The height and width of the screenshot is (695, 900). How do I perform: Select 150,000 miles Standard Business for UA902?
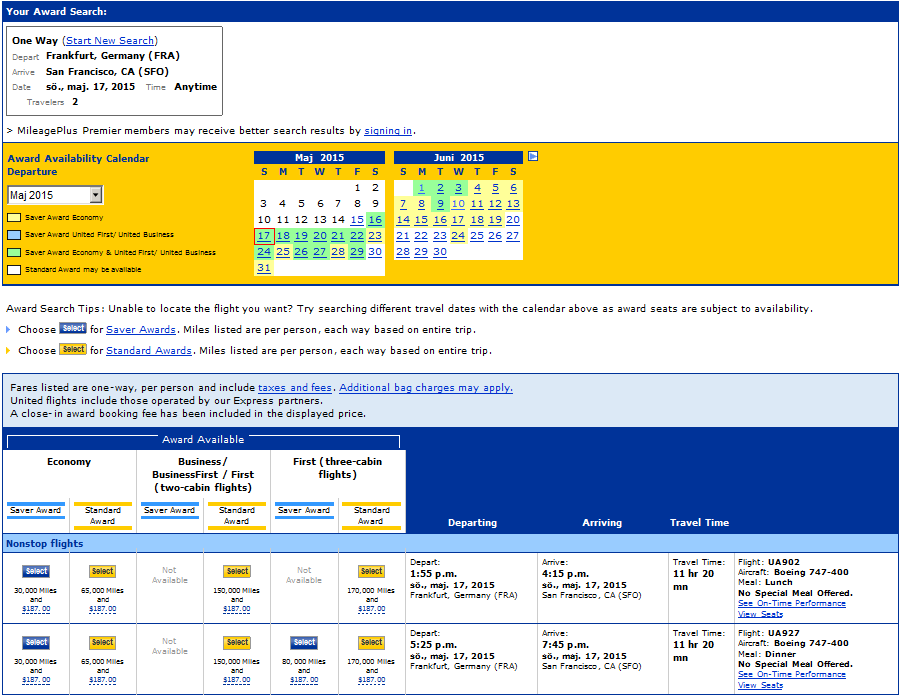coord(237,571)
